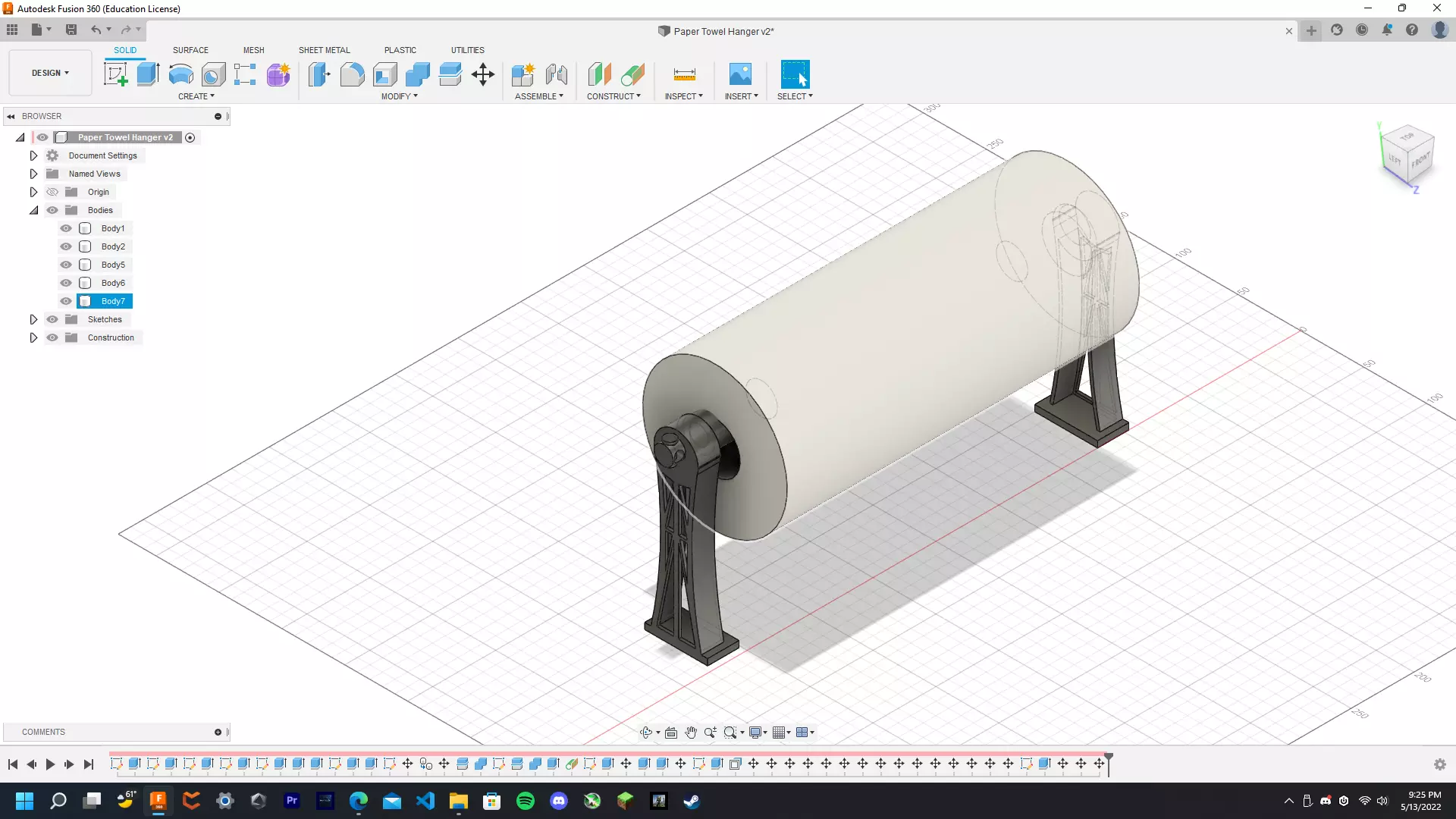Select the Create Form tool

pyautogui.click(x=278, y=74)
